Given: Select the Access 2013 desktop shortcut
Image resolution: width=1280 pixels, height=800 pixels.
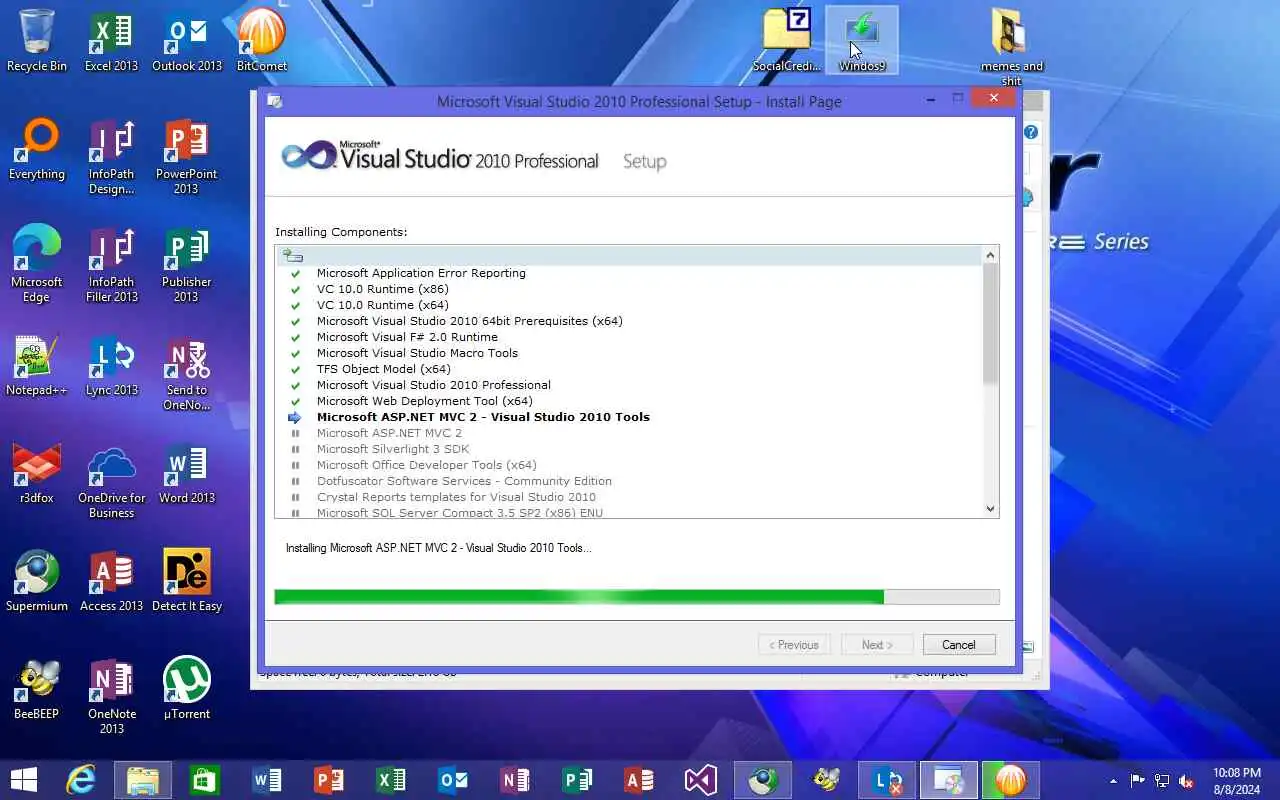Looking at the screenshot, I should click(112, 581).
